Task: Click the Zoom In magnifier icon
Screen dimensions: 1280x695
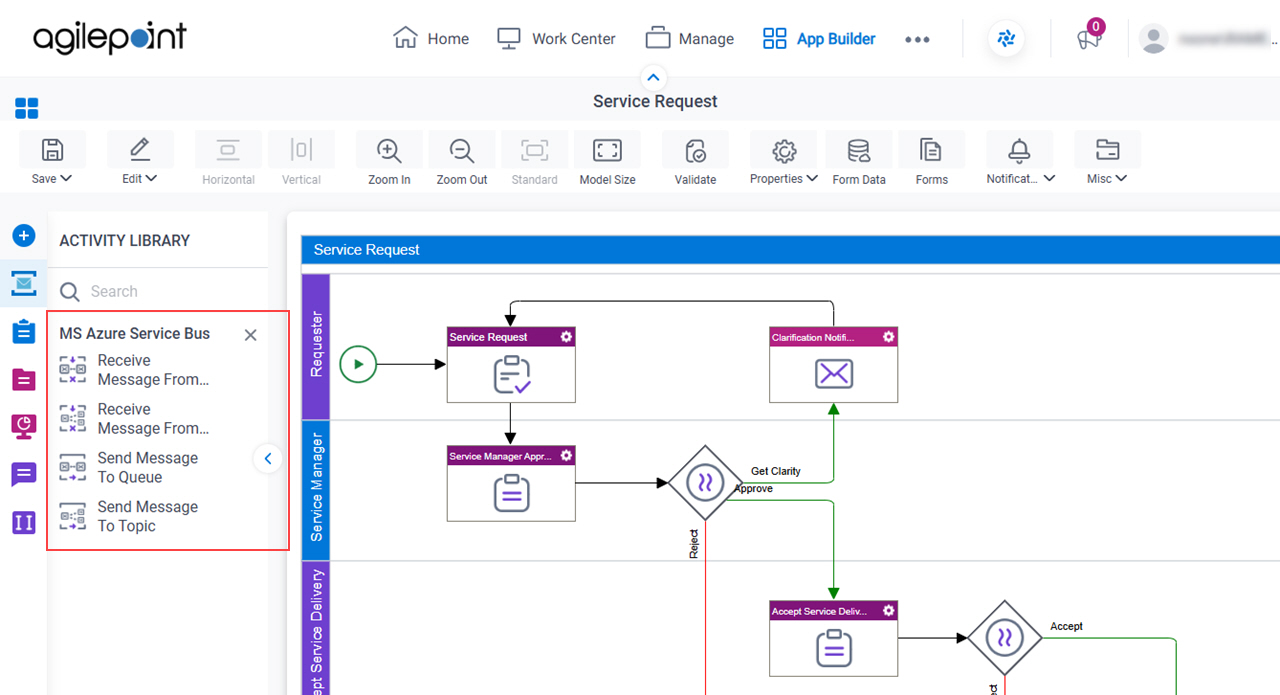Action: (389, 150)
